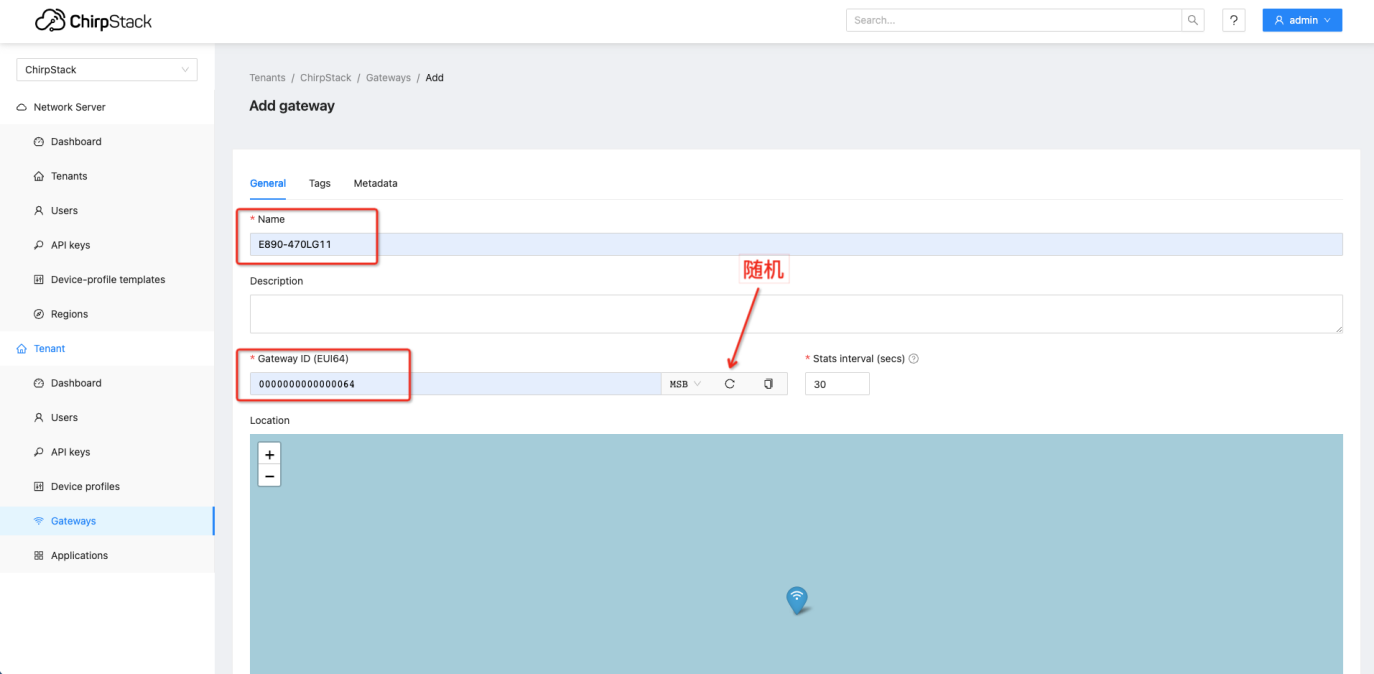Select Tenants in the Network Server menu
The width and height of the screenshot is (1374, 674).
(x=70, y=175)
